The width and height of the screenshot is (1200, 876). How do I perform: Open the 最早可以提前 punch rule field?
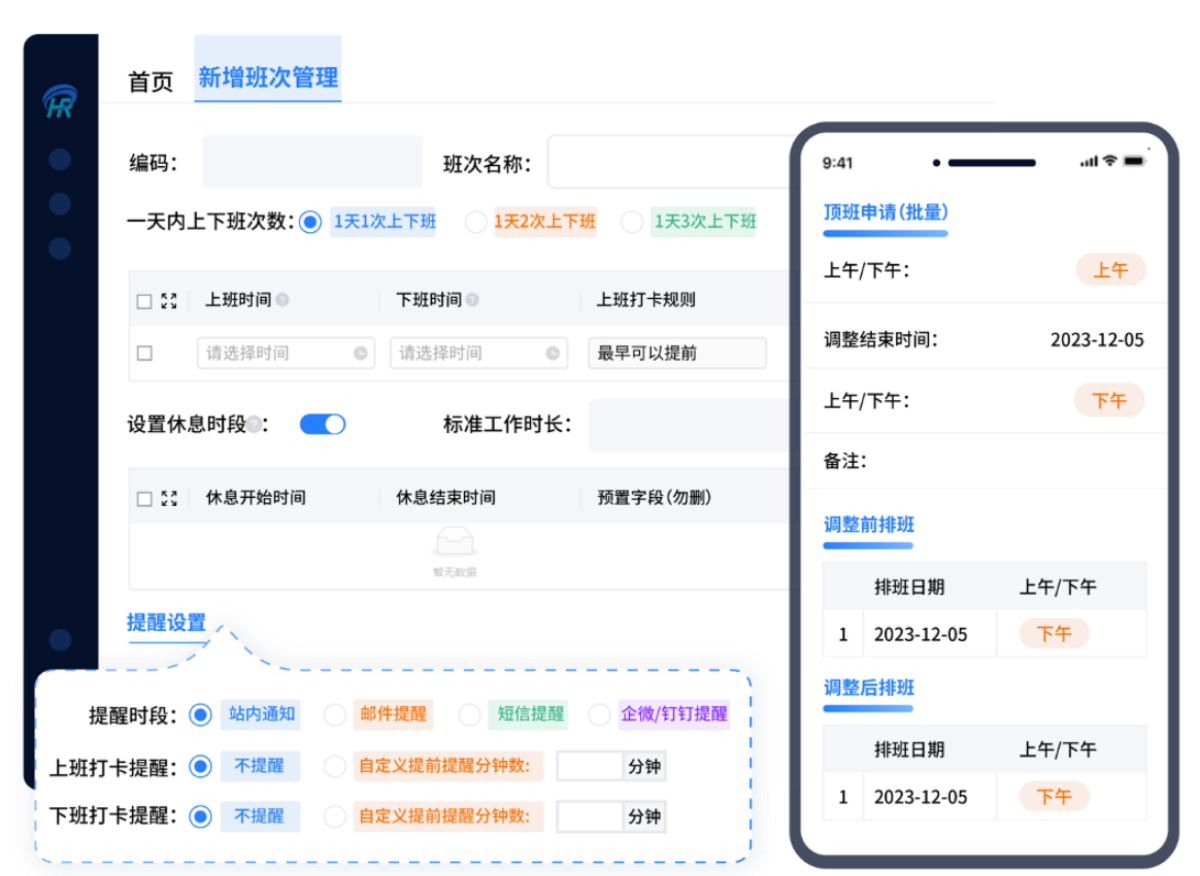pyautogui.click(x=676, y=353)
